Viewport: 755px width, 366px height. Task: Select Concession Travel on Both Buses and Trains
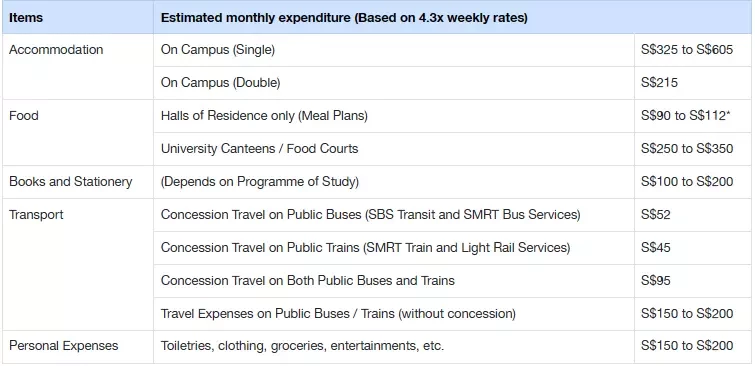pyautogui.click(x=308, y=280)
